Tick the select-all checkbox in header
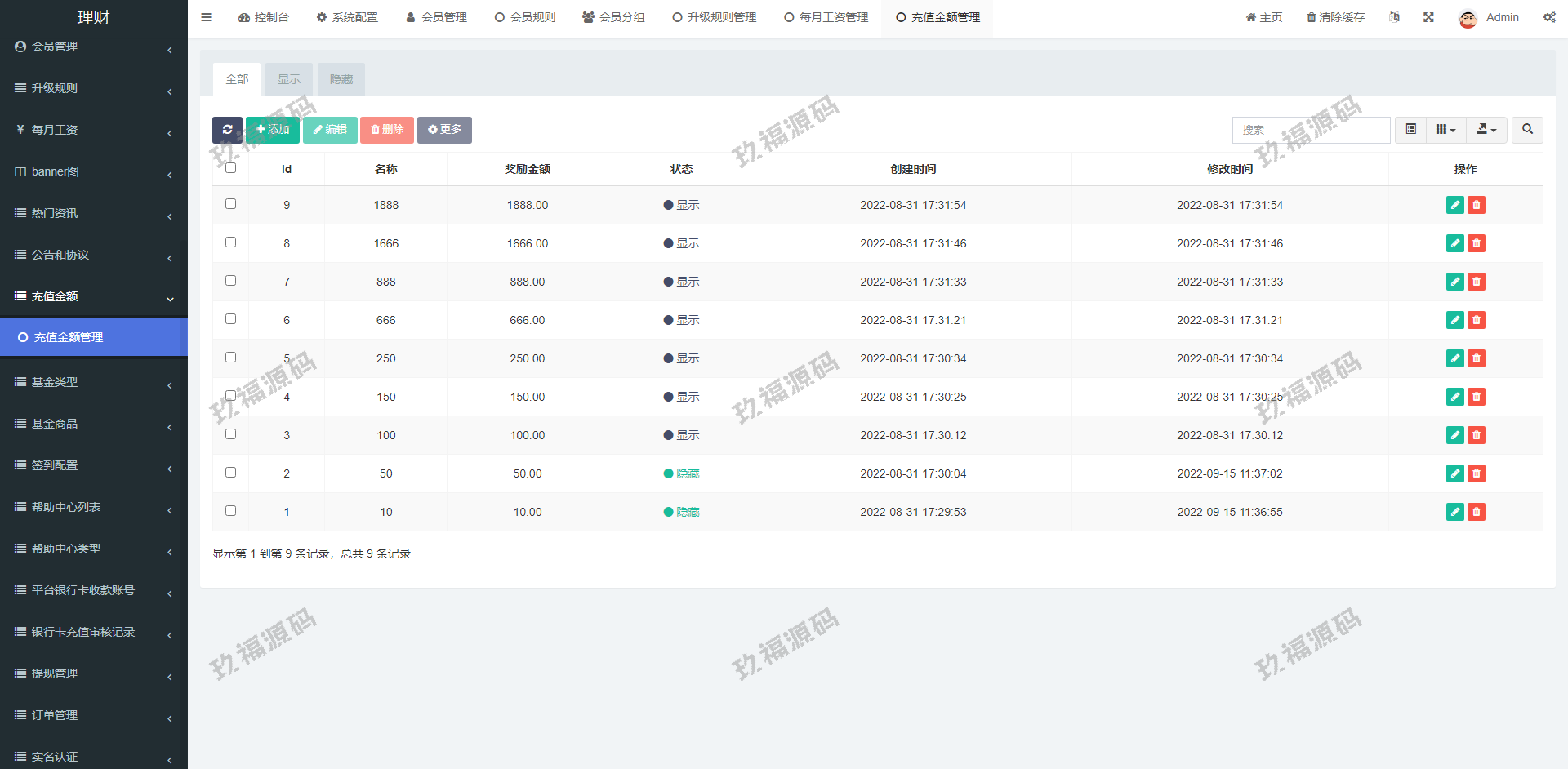This screenshot has width=1568, height=769. pyautogui.click(x=230, y=168)
